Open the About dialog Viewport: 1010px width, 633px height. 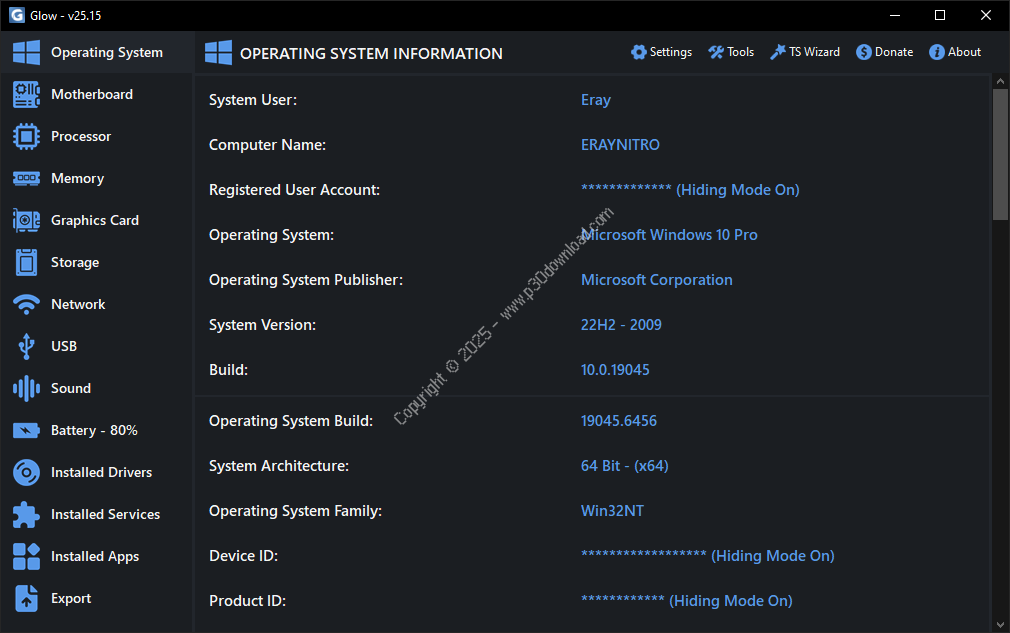955,52
